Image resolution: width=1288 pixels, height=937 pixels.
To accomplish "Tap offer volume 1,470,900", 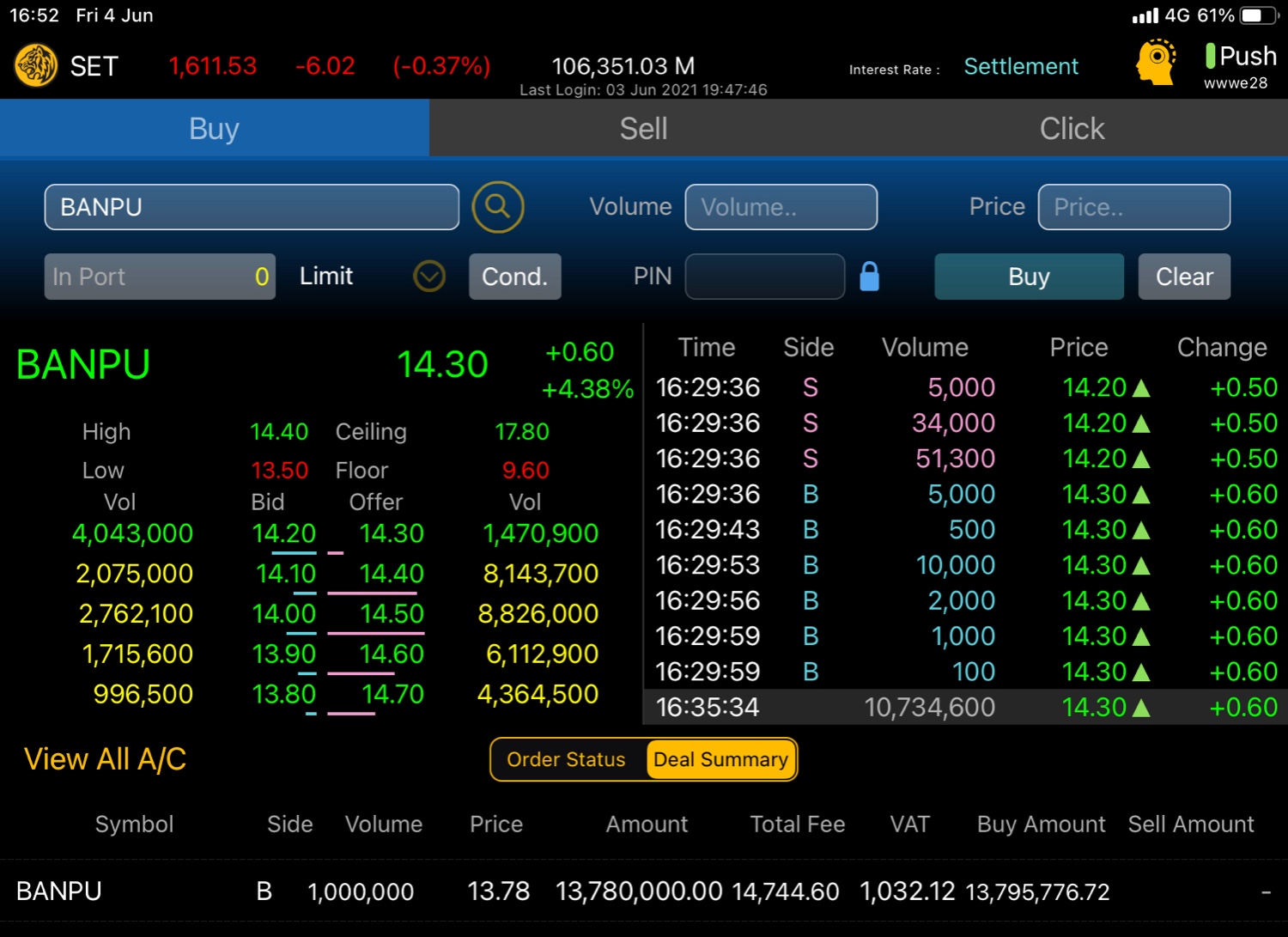I will point(541,533).
